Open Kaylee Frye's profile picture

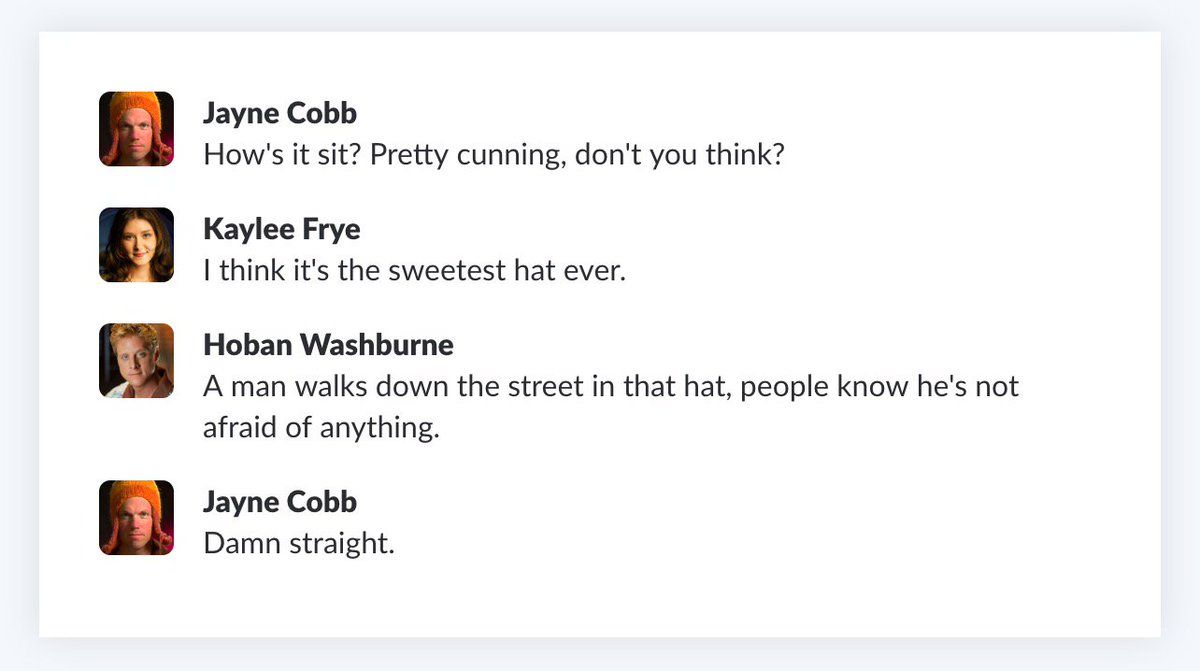[137, 245]
